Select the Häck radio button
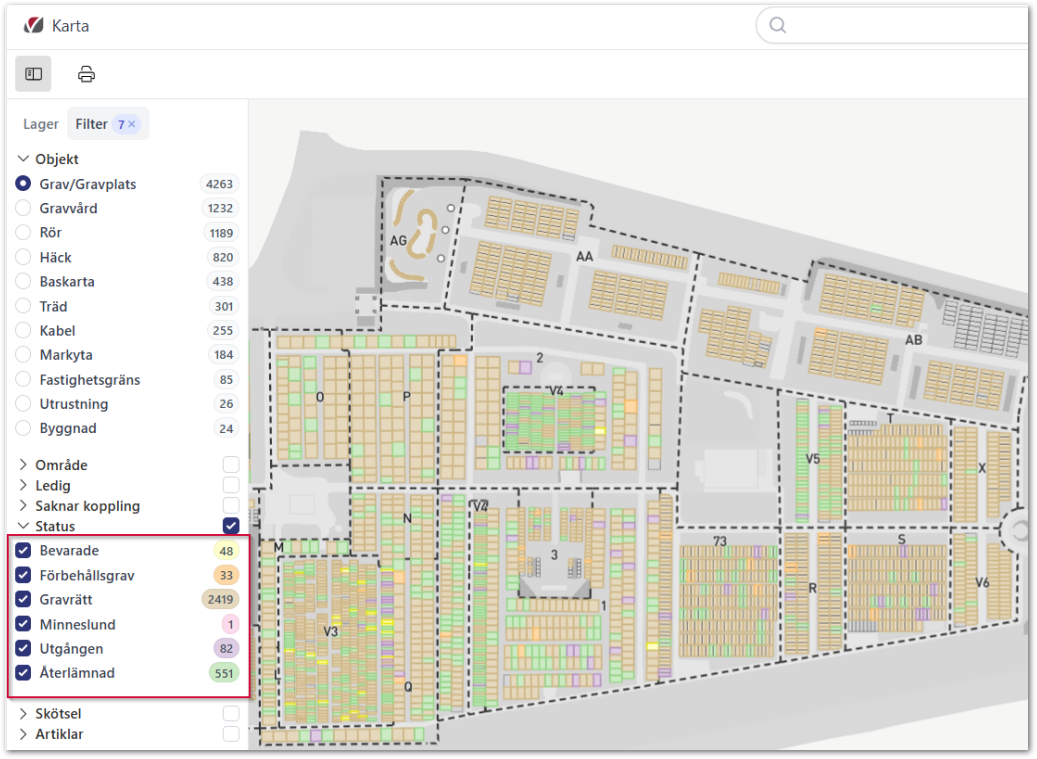This screenshot has width=1037, height=759. coord(23,257)
